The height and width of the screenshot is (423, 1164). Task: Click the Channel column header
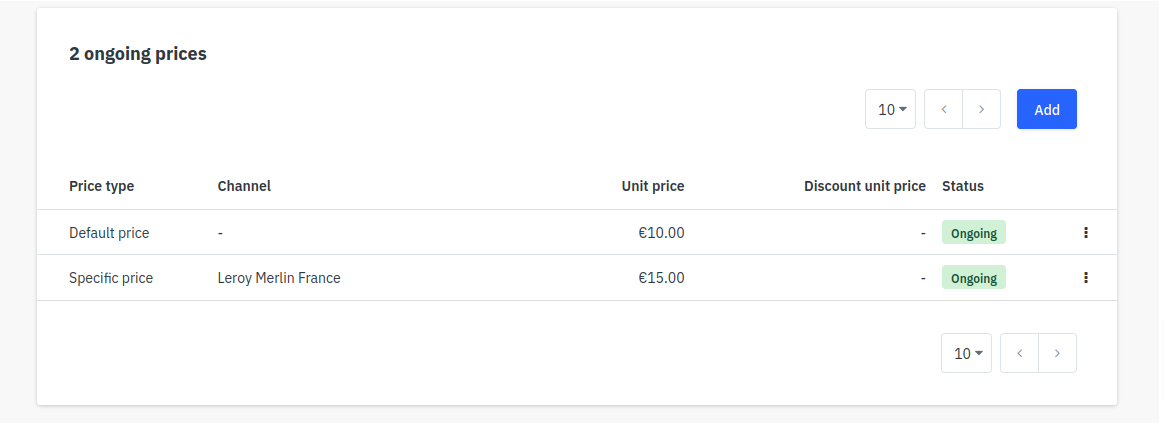point(244,186)
